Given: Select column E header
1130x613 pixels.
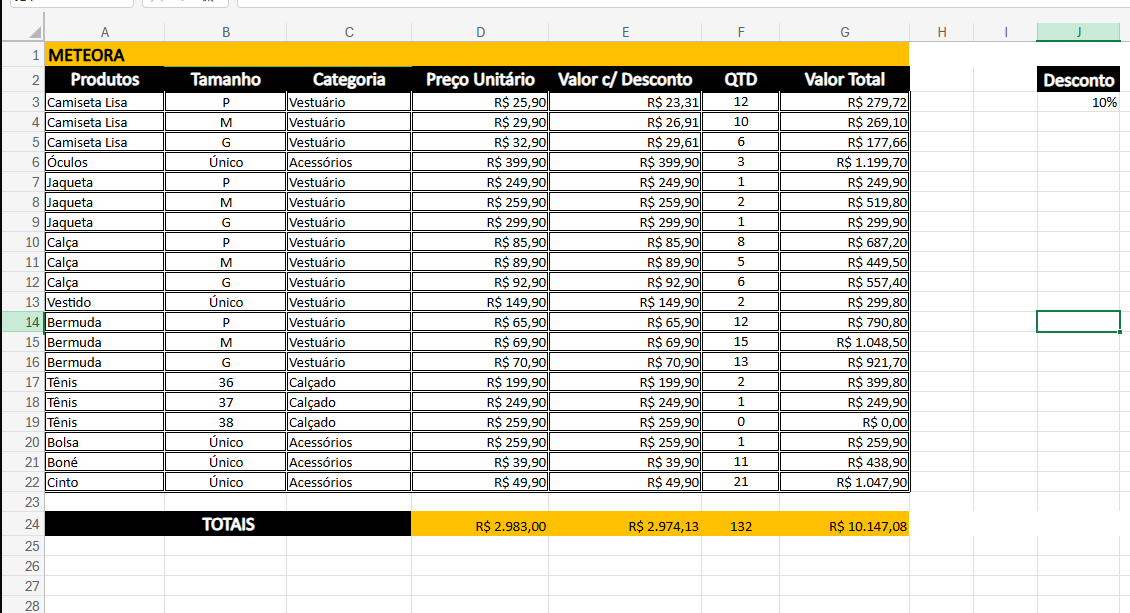Looking at the screenshot, I should (x=626, y=32).
